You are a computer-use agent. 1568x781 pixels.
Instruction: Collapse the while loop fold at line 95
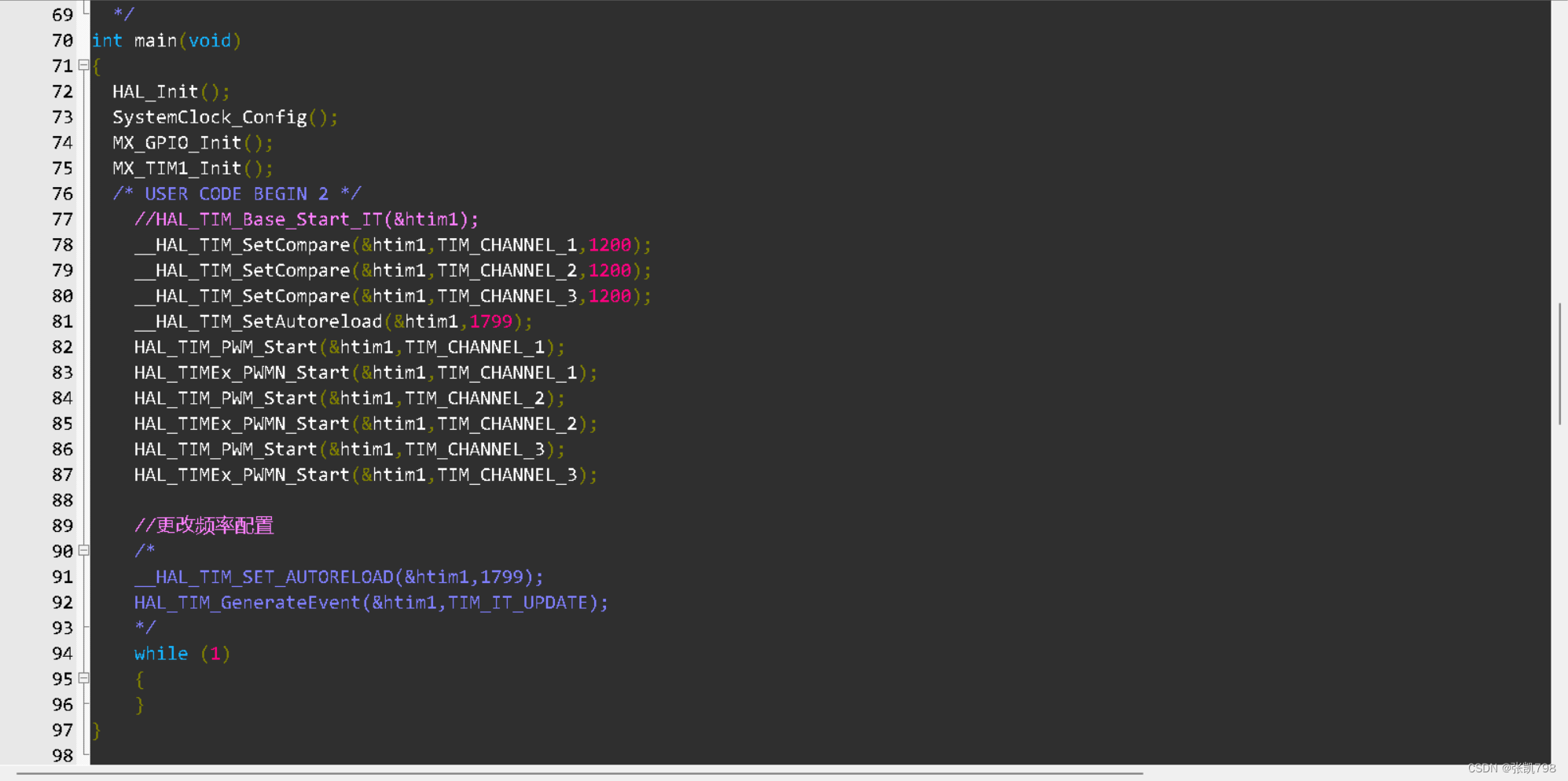pyautogui.click(x=83, y=678)
